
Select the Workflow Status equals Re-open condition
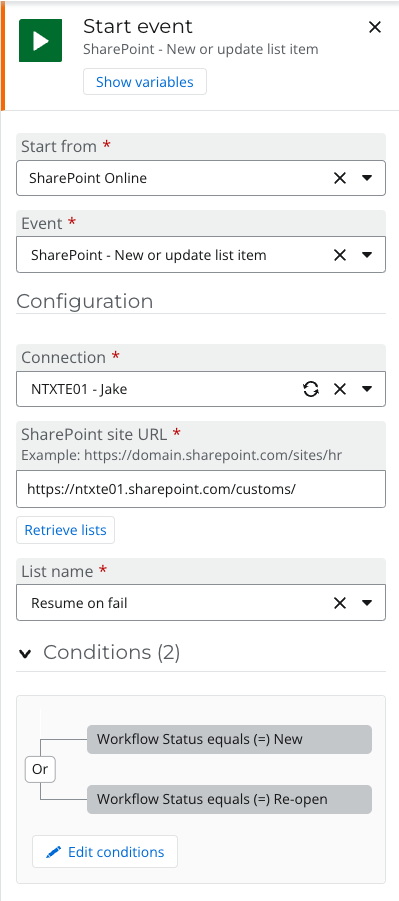tap(229, 799)
